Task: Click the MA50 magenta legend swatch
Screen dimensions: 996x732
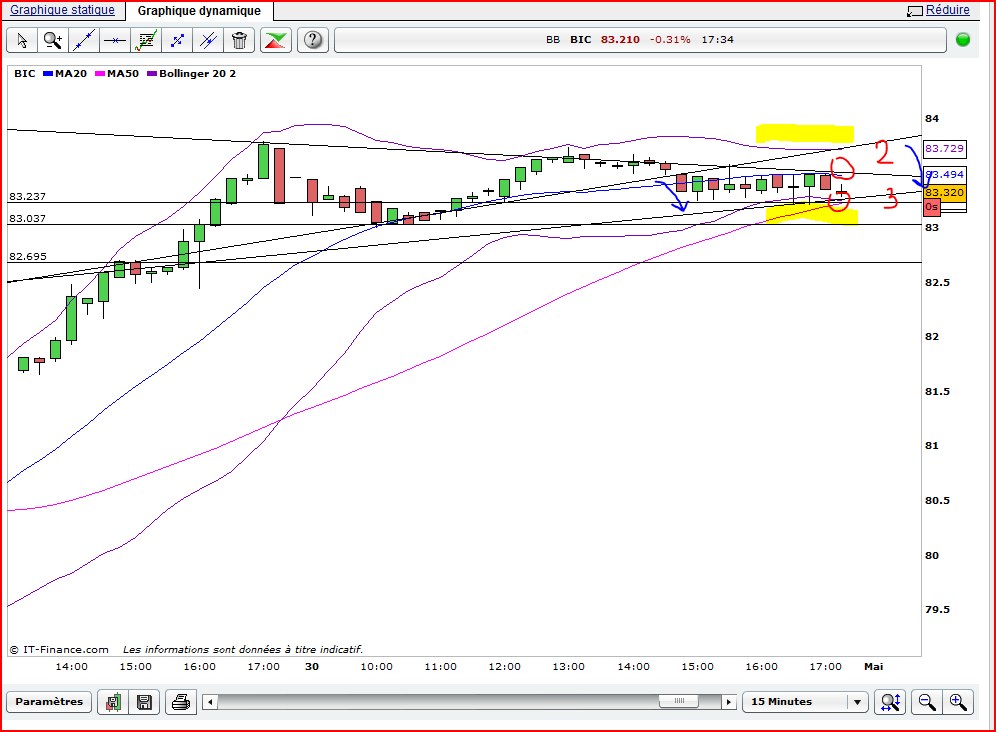Action: (100, 74)
